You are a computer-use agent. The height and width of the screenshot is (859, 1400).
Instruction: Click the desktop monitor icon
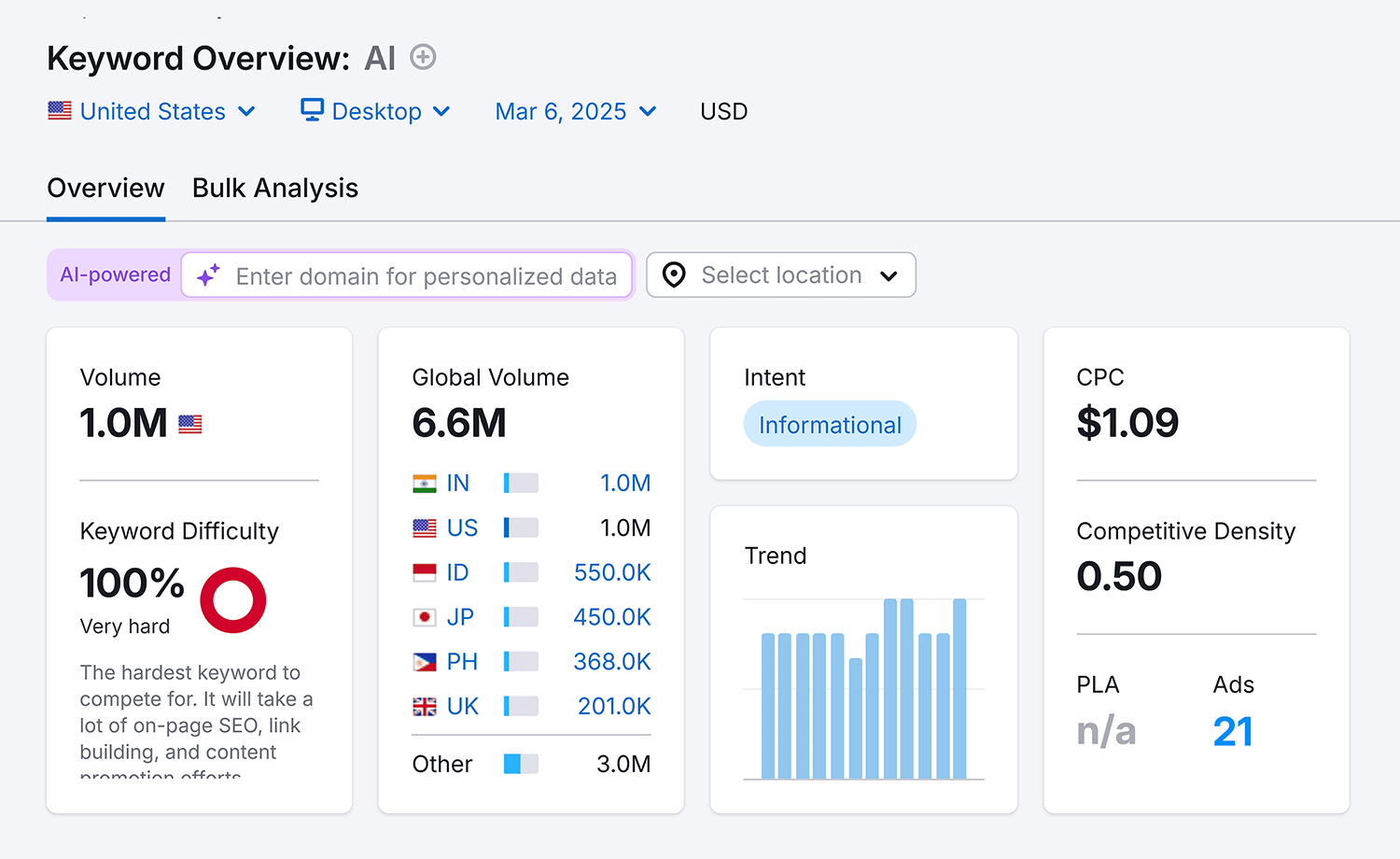pos(312,110)
